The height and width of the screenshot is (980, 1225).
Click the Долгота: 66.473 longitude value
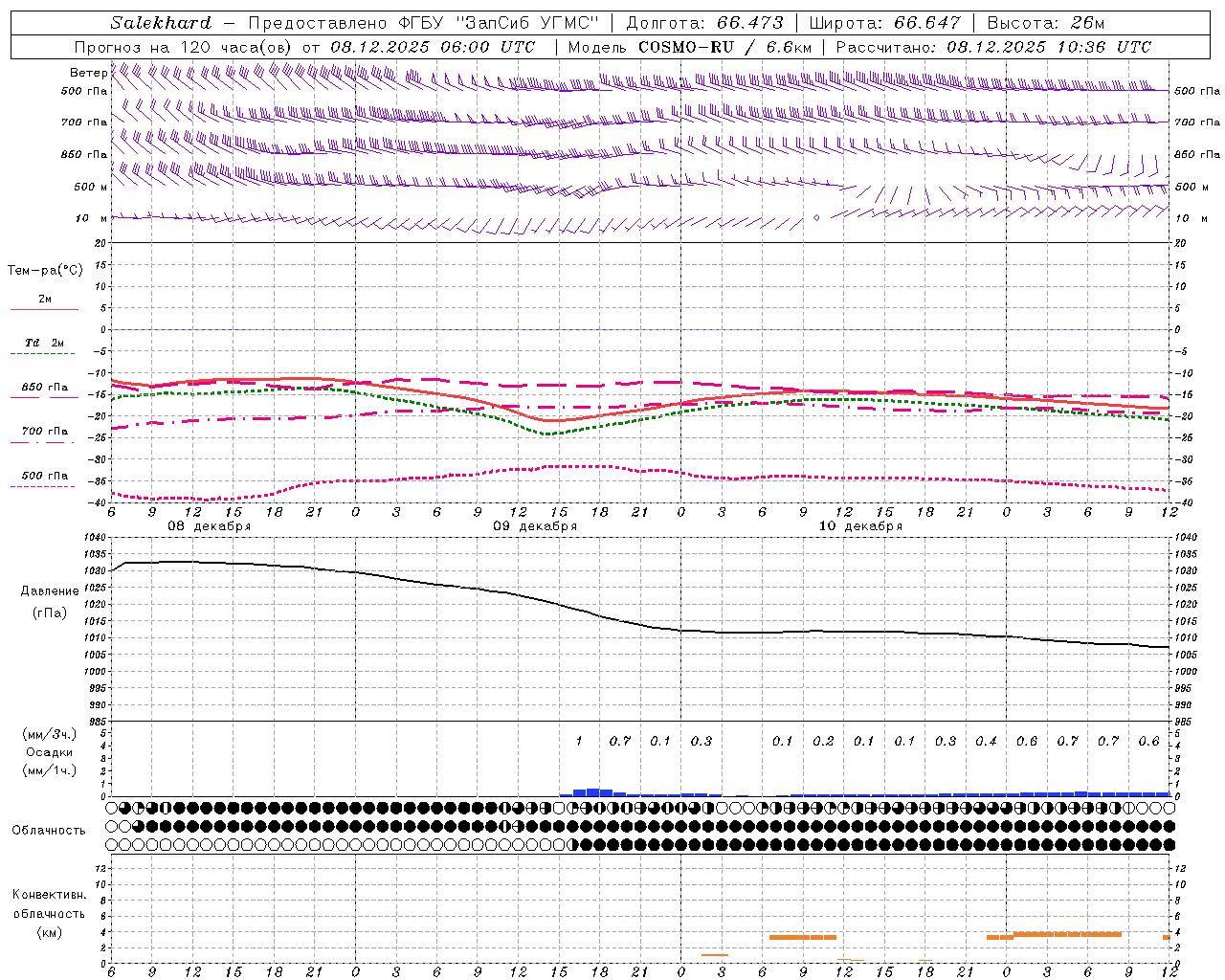[704, 23]
